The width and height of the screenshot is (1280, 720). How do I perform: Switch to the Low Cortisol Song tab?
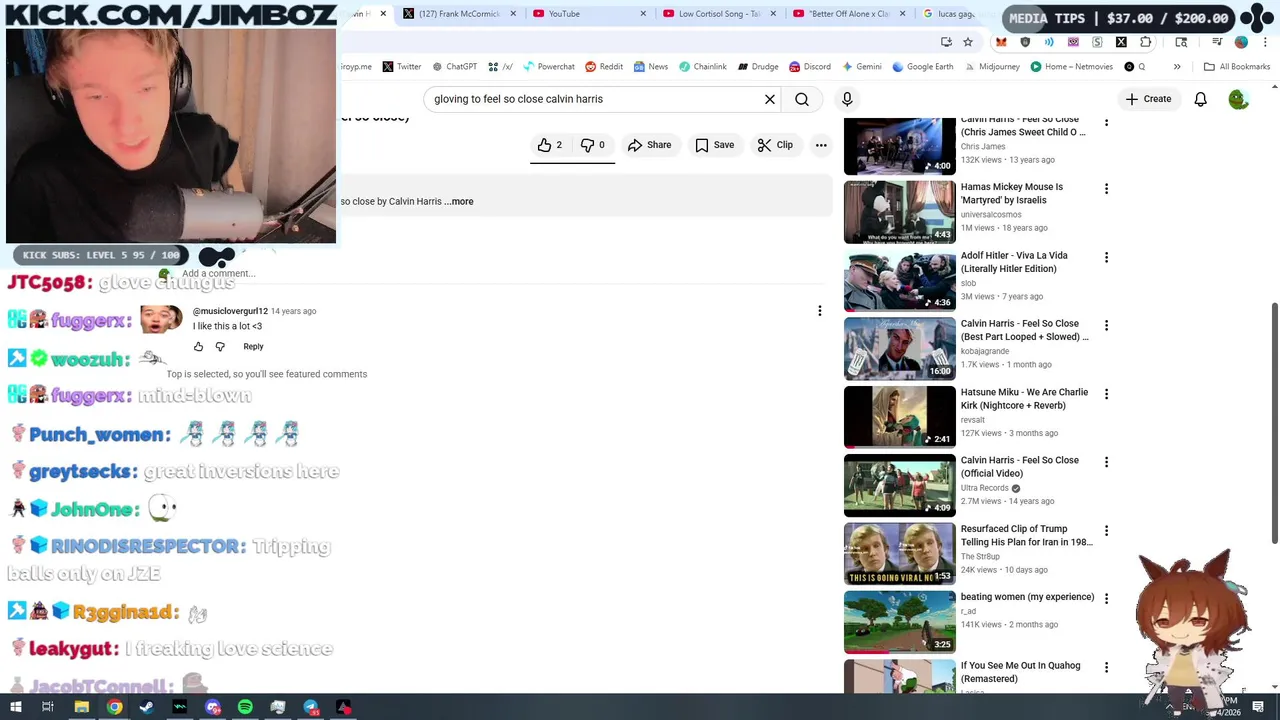tap(719, 14)
